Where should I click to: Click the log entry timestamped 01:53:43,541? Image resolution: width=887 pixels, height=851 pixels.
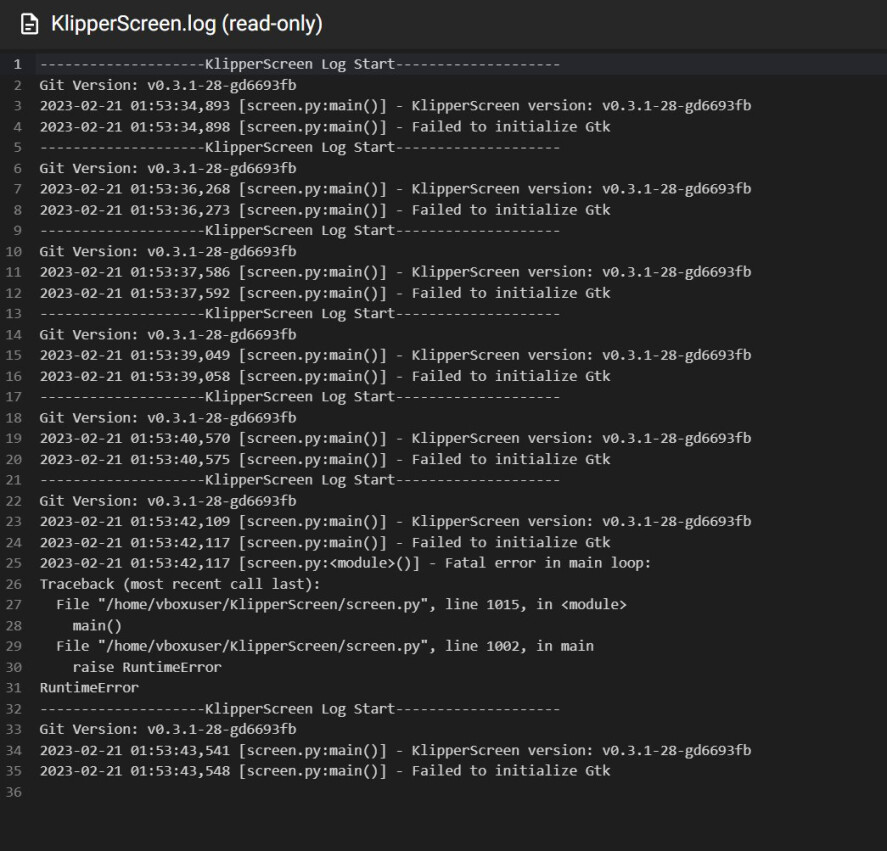pos(395,751)
